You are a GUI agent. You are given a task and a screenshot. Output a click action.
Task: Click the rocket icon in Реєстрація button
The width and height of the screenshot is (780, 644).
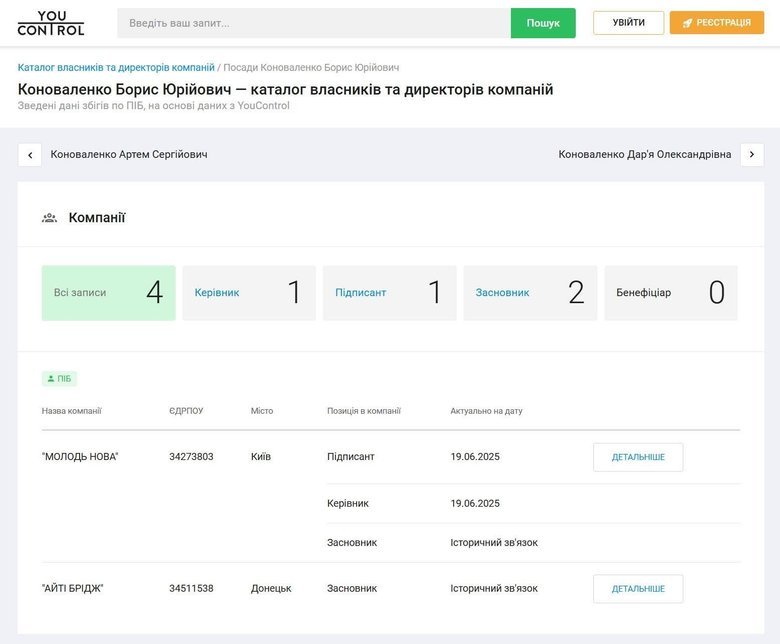pos(687,23)
